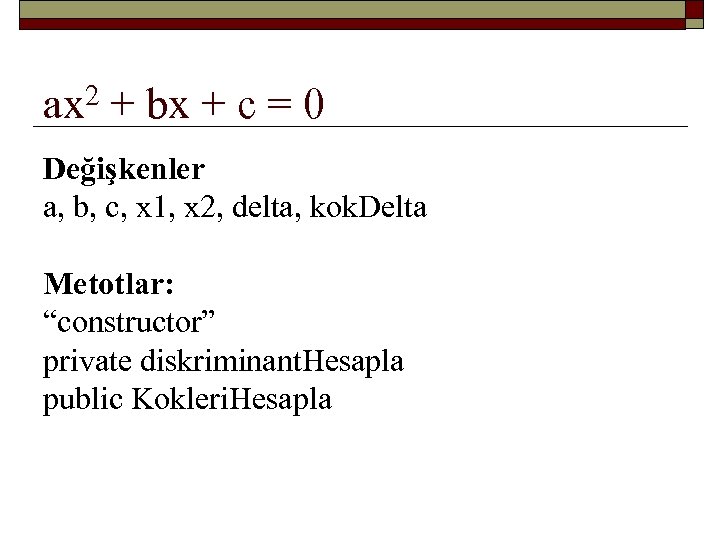
Task: Click the superscript 2 in the title
Action: pyautogui.click(x=93, y=95)
